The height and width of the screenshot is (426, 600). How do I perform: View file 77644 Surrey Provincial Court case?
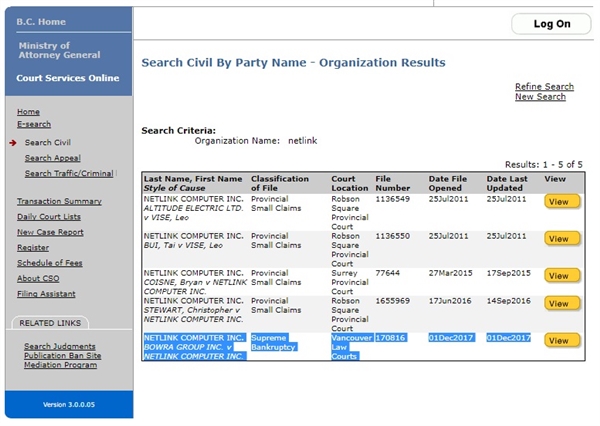(x=562, y=276)
